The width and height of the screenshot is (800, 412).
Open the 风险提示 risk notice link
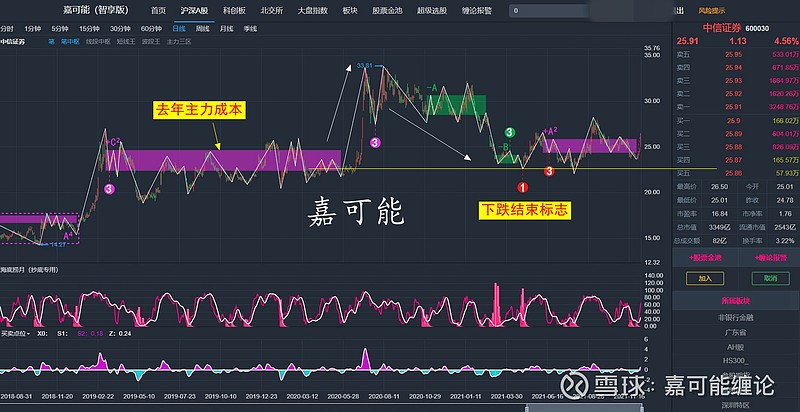coord(712,11)
